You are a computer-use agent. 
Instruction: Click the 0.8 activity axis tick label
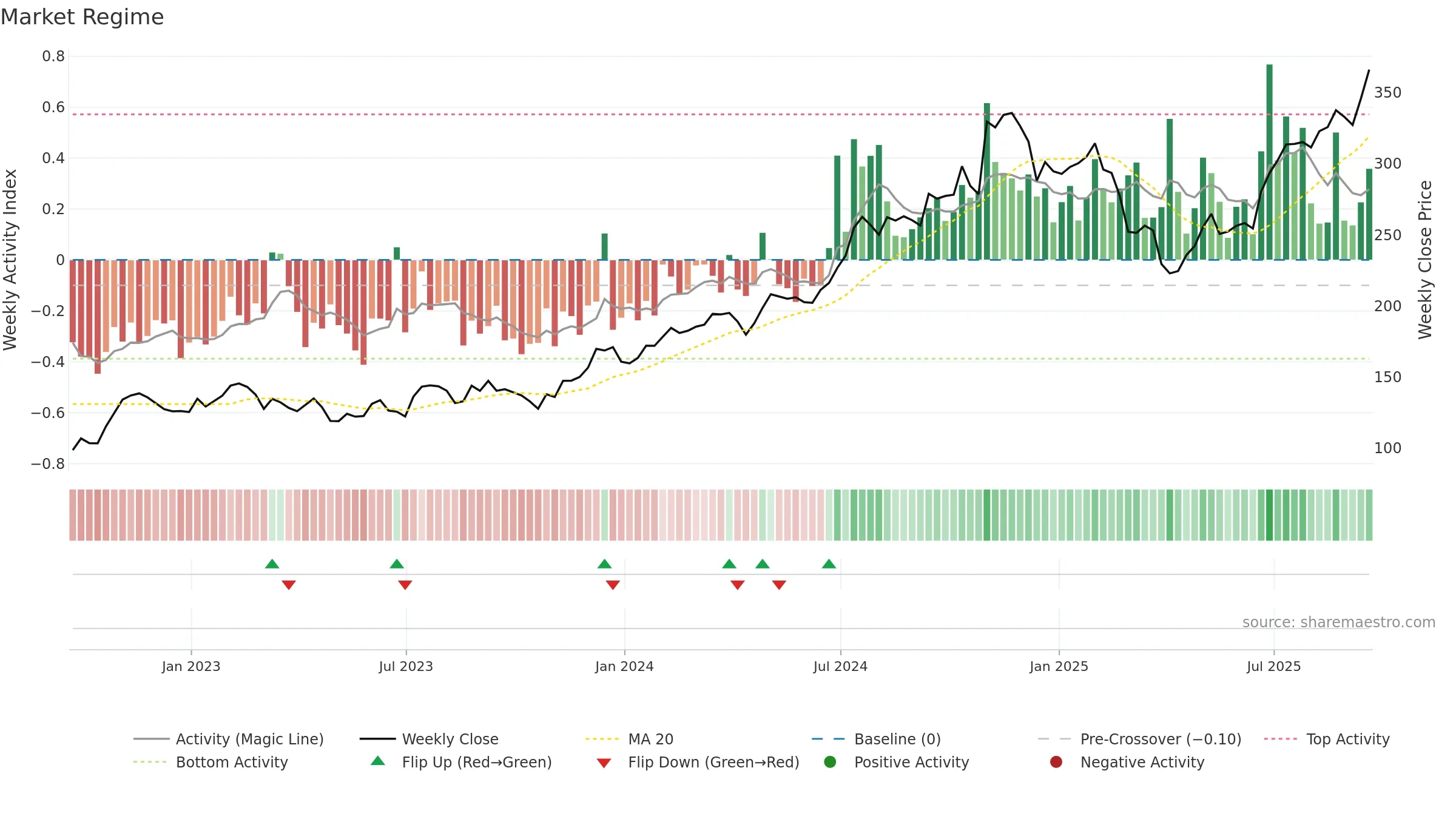coord(53,56)
